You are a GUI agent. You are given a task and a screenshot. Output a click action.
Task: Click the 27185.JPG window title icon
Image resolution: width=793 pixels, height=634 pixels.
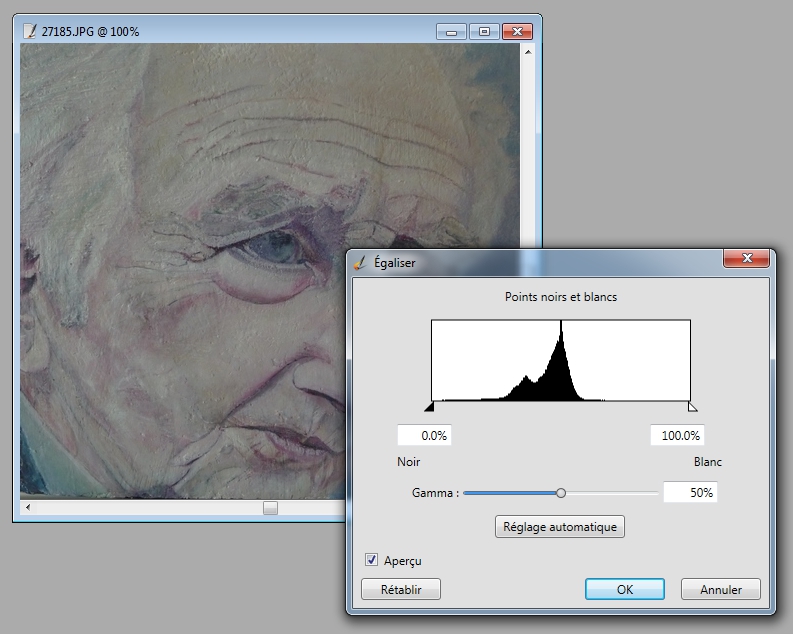tap(30, 31)
